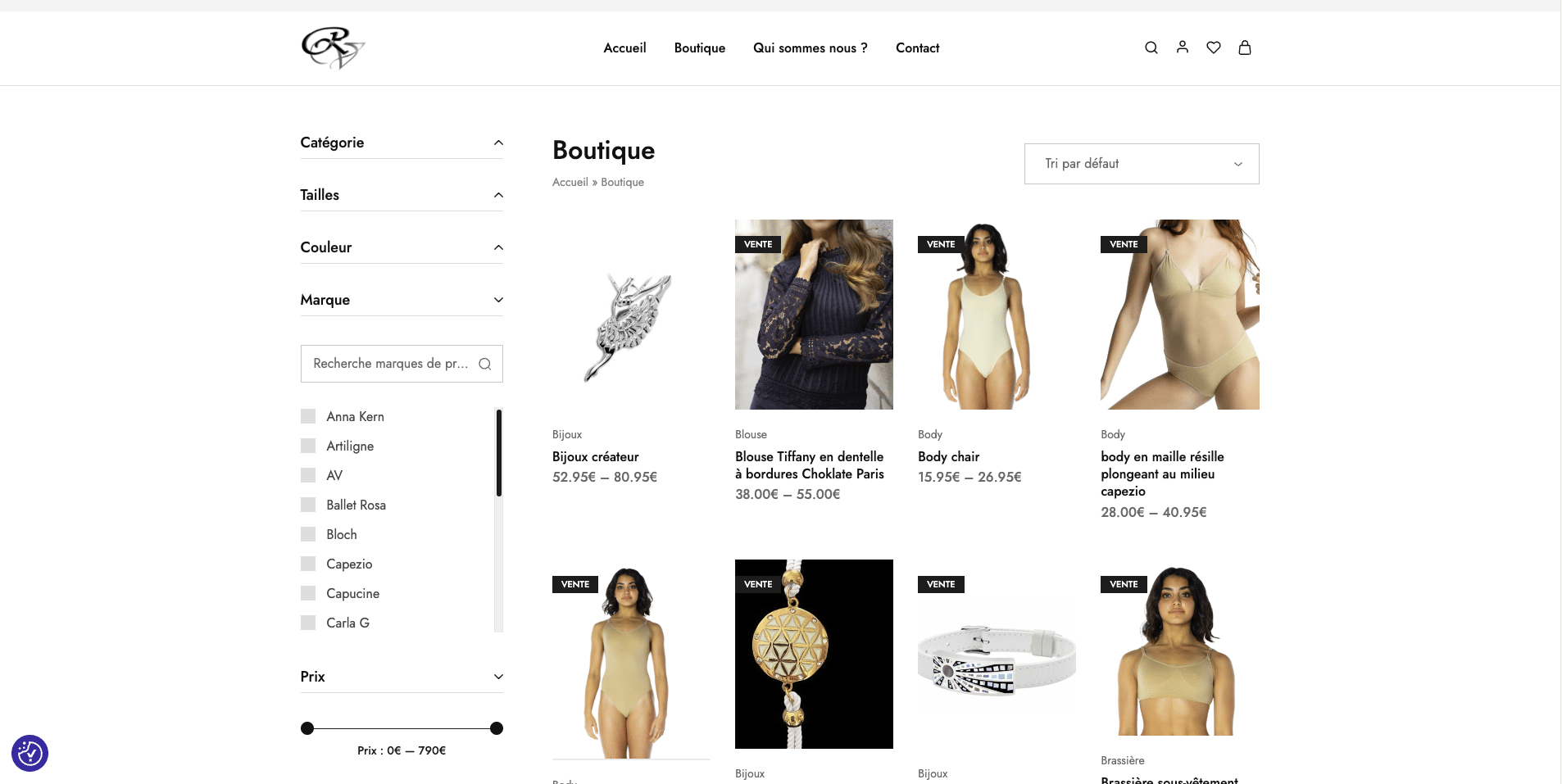Viewport: 1562px width, 784px height.
Task: Check the Anna Kern brand checkbox
Action: point(308,416)
